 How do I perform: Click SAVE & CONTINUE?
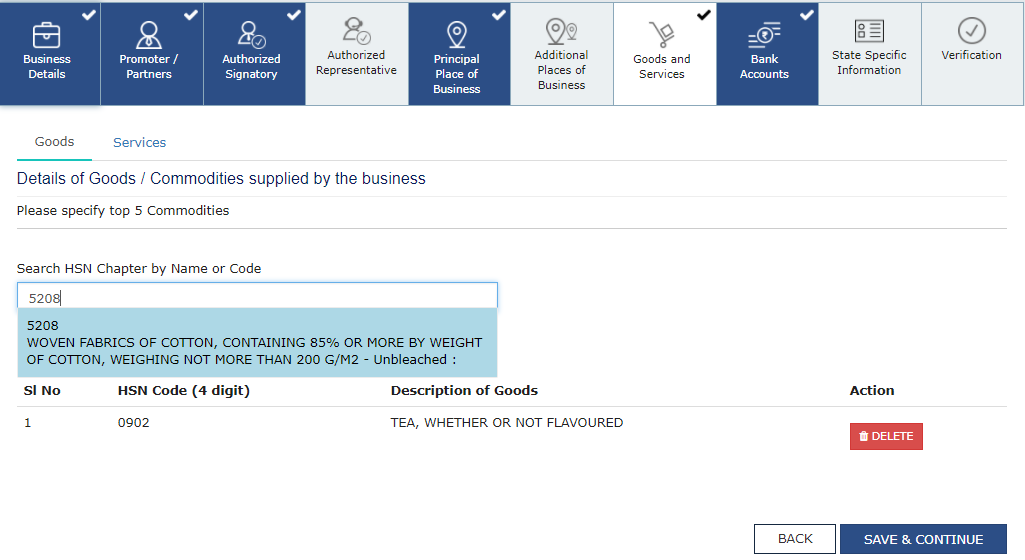(x=923, y=539)
